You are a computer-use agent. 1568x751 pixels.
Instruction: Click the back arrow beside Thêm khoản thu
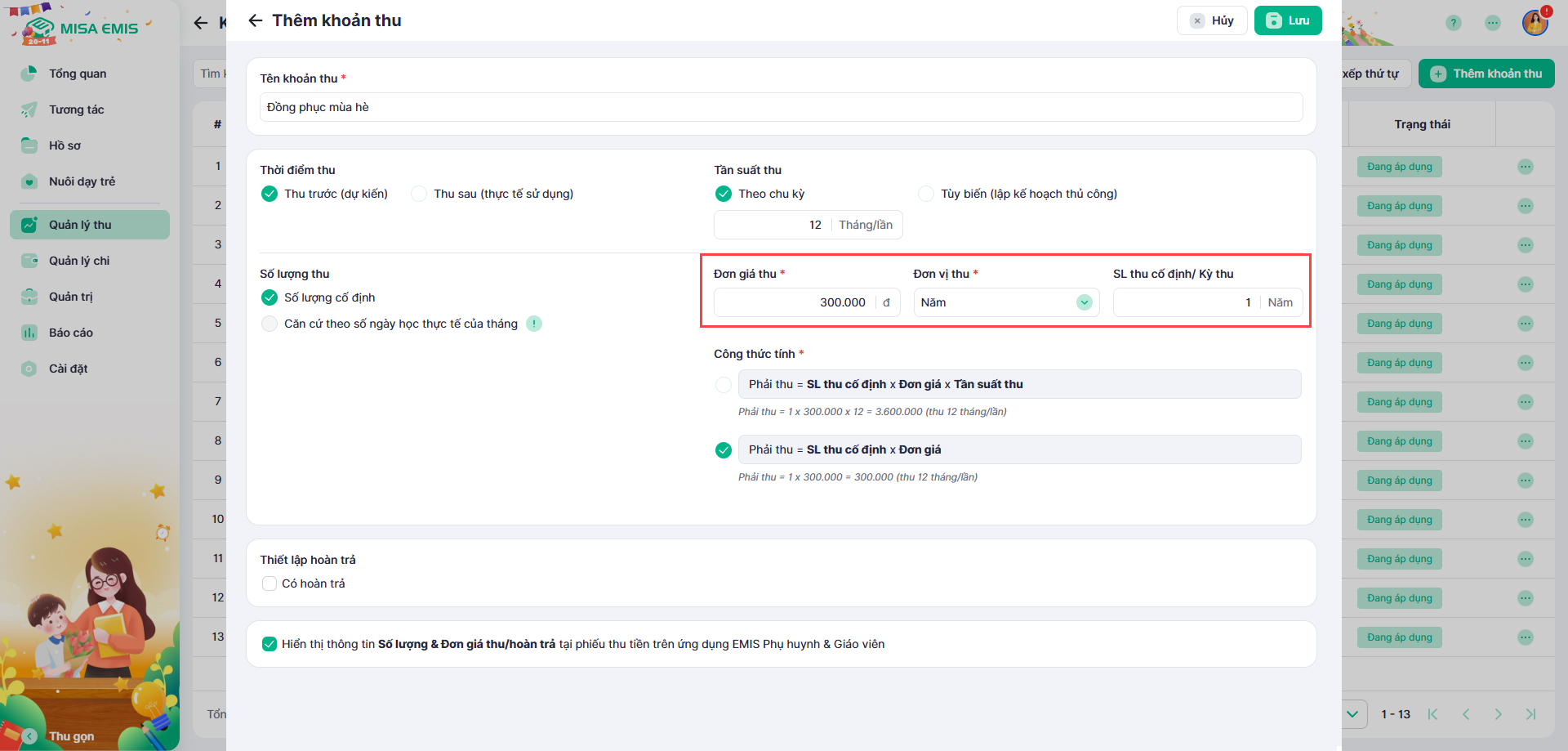click(x=256, y=20)
